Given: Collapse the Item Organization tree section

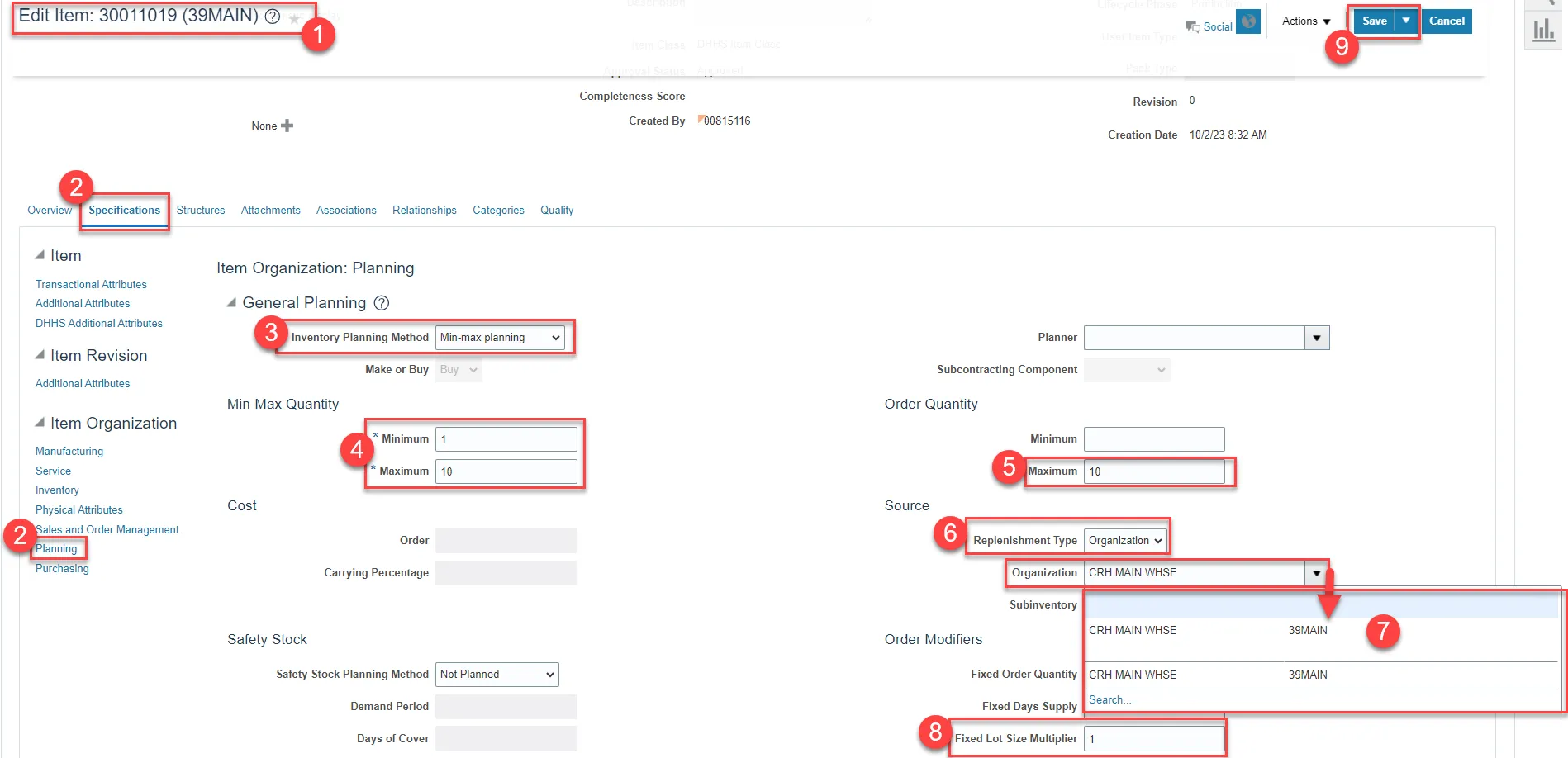Looking at the screenshot, I should pyautogui.click(x=40, y=423).
